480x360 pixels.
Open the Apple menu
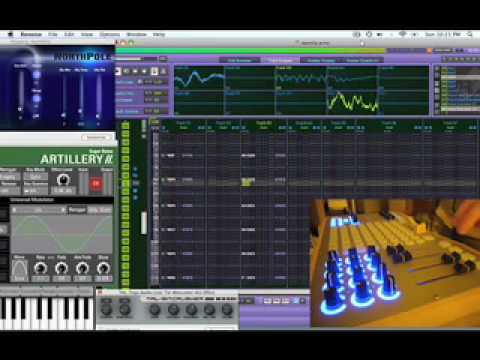point(10,34)
